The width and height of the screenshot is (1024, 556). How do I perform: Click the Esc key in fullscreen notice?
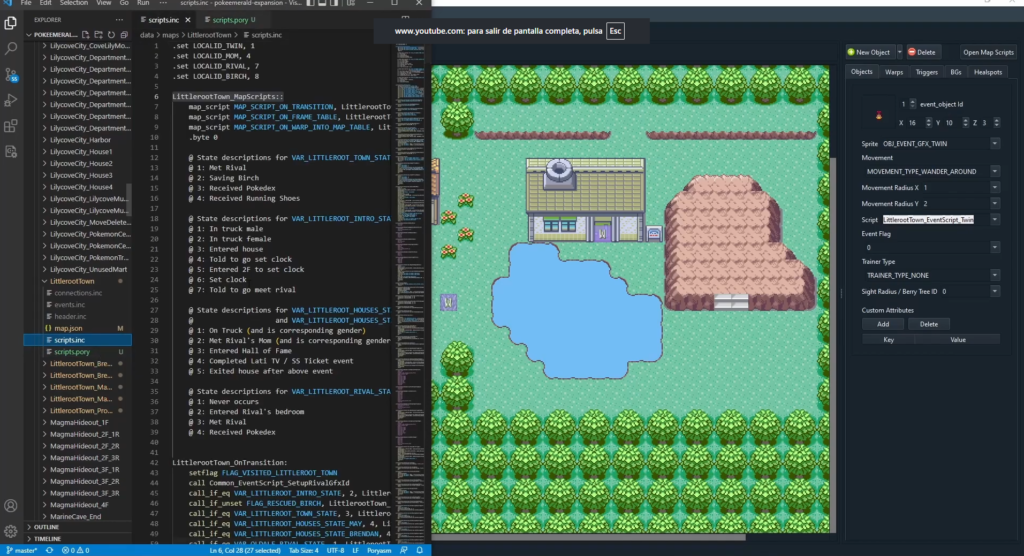pyautogui.click(x=615, y=31)
